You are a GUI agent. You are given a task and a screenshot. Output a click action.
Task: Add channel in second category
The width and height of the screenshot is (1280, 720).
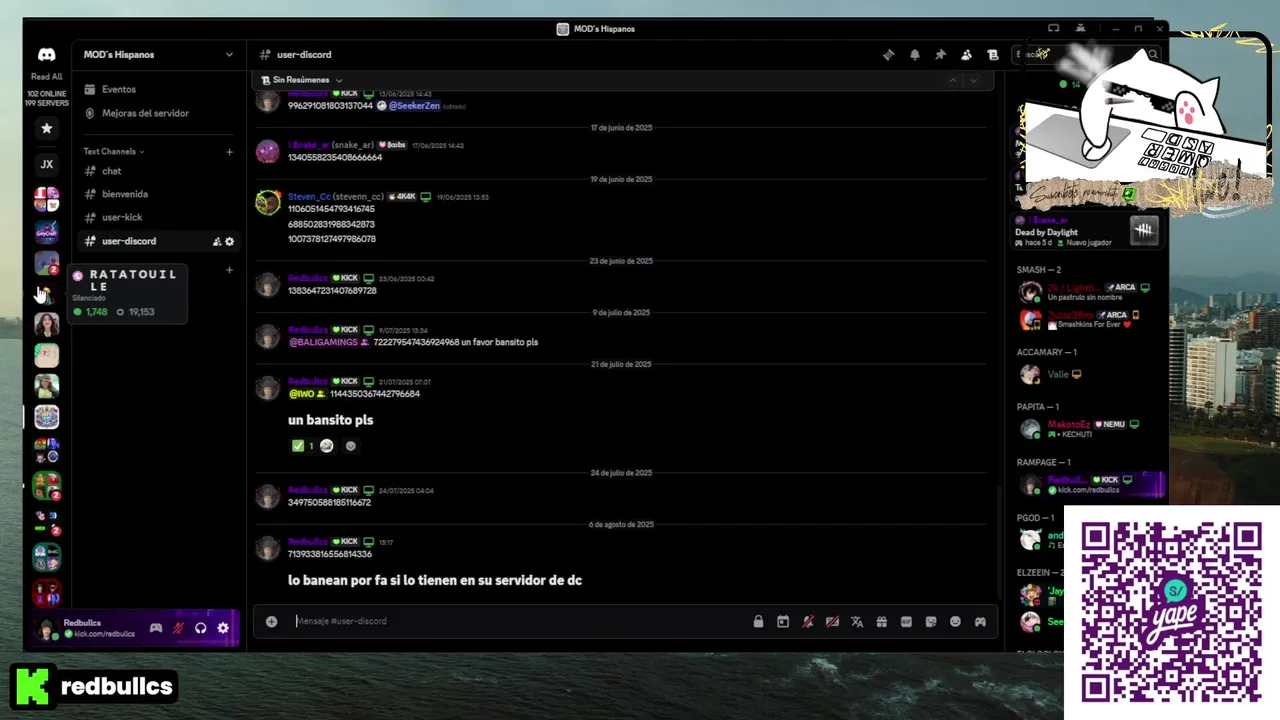(229, 270)
